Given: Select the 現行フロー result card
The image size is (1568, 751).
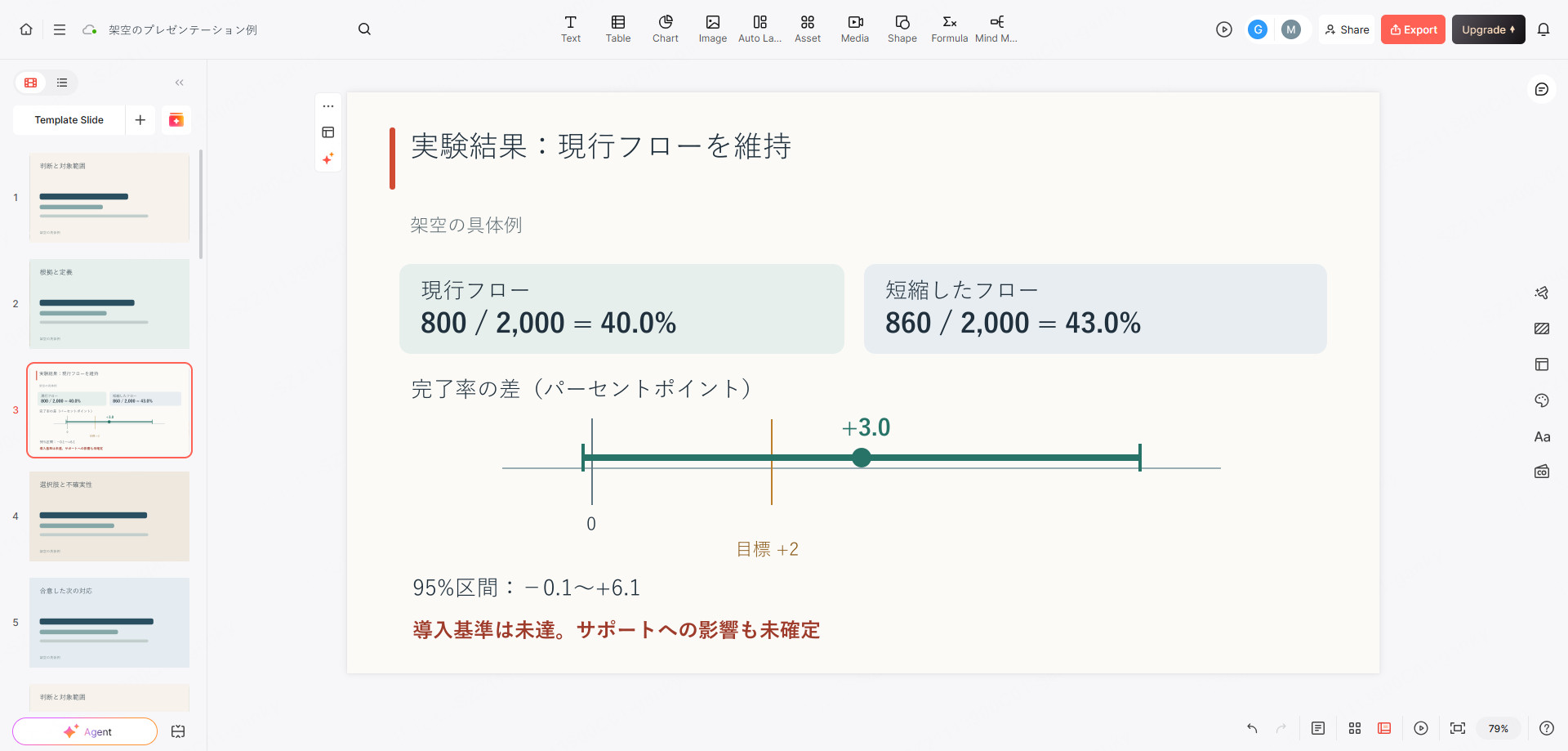Looking at the screenshot, I should pos(621,309).
